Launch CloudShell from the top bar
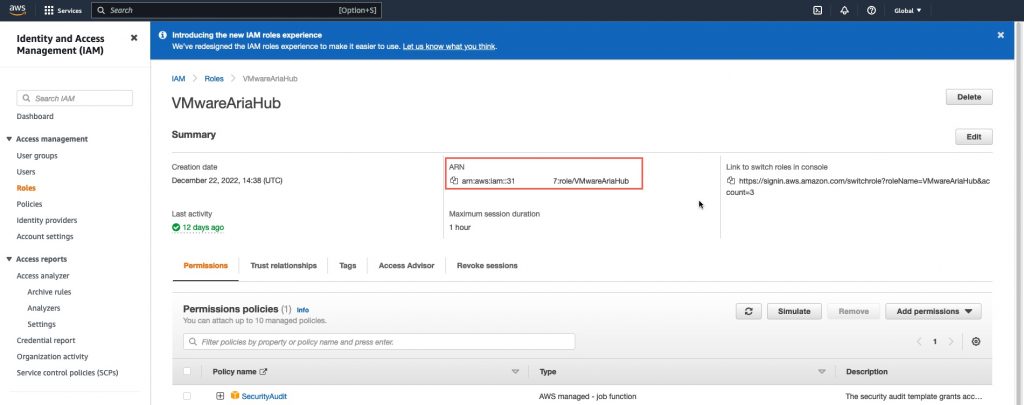Screen dimensions: 1024x405 (x=817, y=10)
